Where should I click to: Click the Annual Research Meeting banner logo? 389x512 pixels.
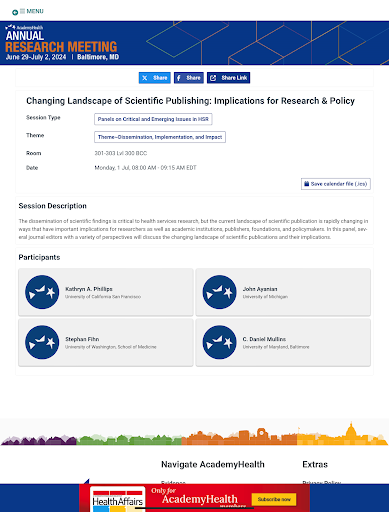62,43
